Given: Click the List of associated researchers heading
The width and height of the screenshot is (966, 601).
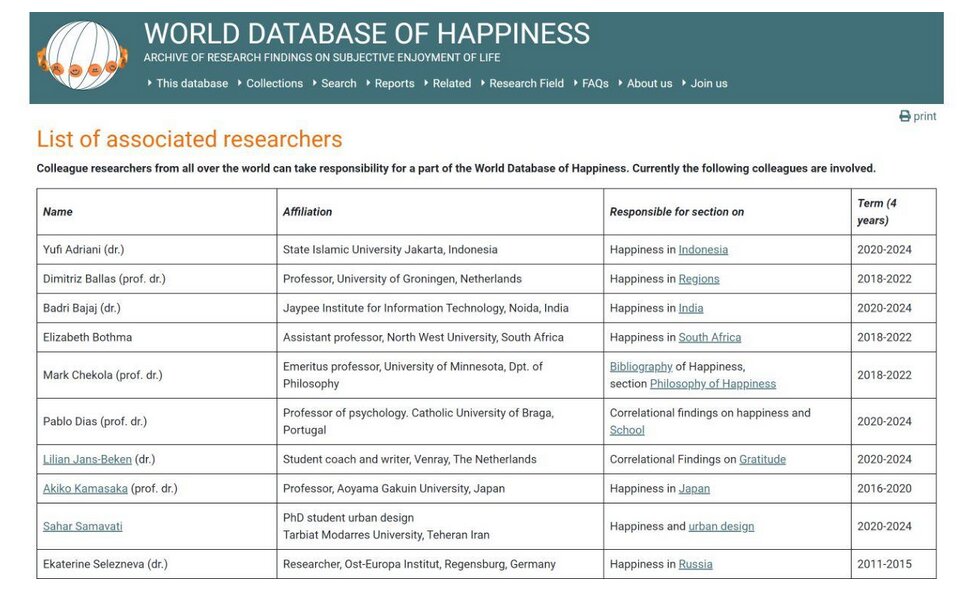Looking at the screenshot, I should click(189, 139).
